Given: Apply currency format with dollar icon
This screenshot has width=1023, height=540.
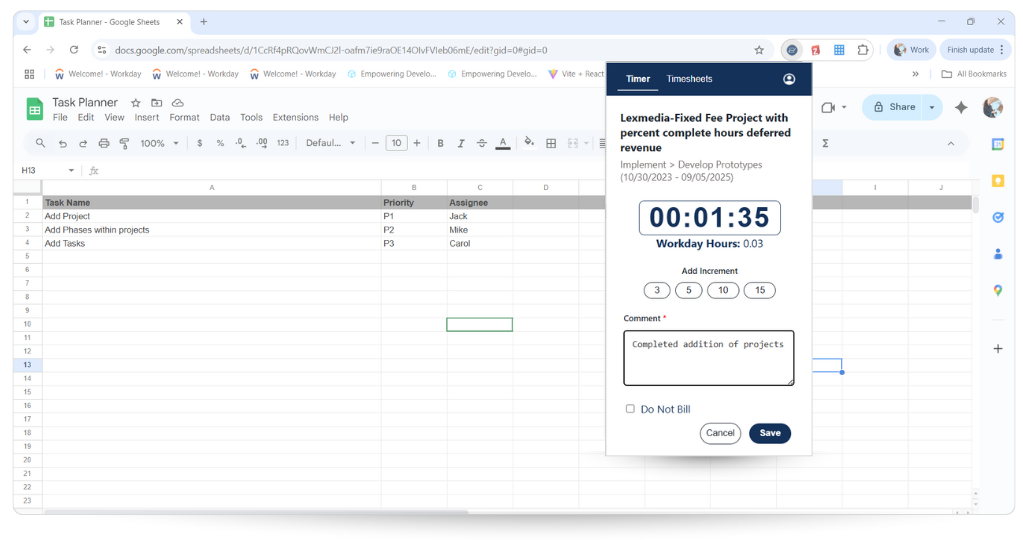Looking at the screenshot, I should coord(200,143).
